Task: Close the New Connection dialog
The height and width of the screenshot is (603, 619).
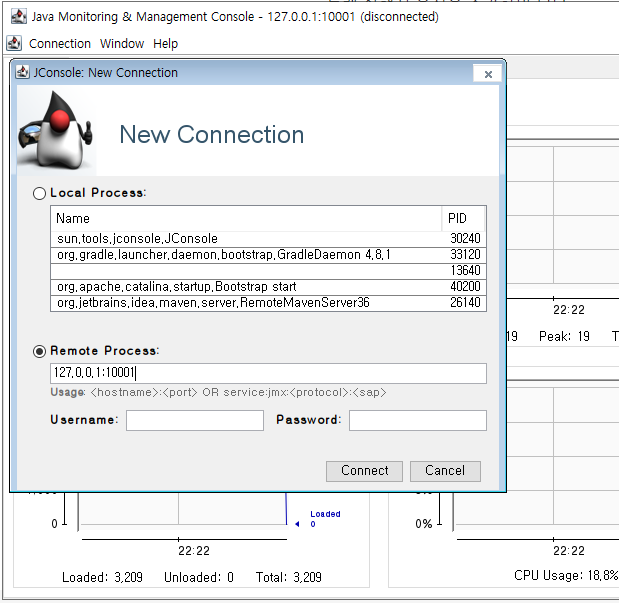Action: (x=488, y=74)
